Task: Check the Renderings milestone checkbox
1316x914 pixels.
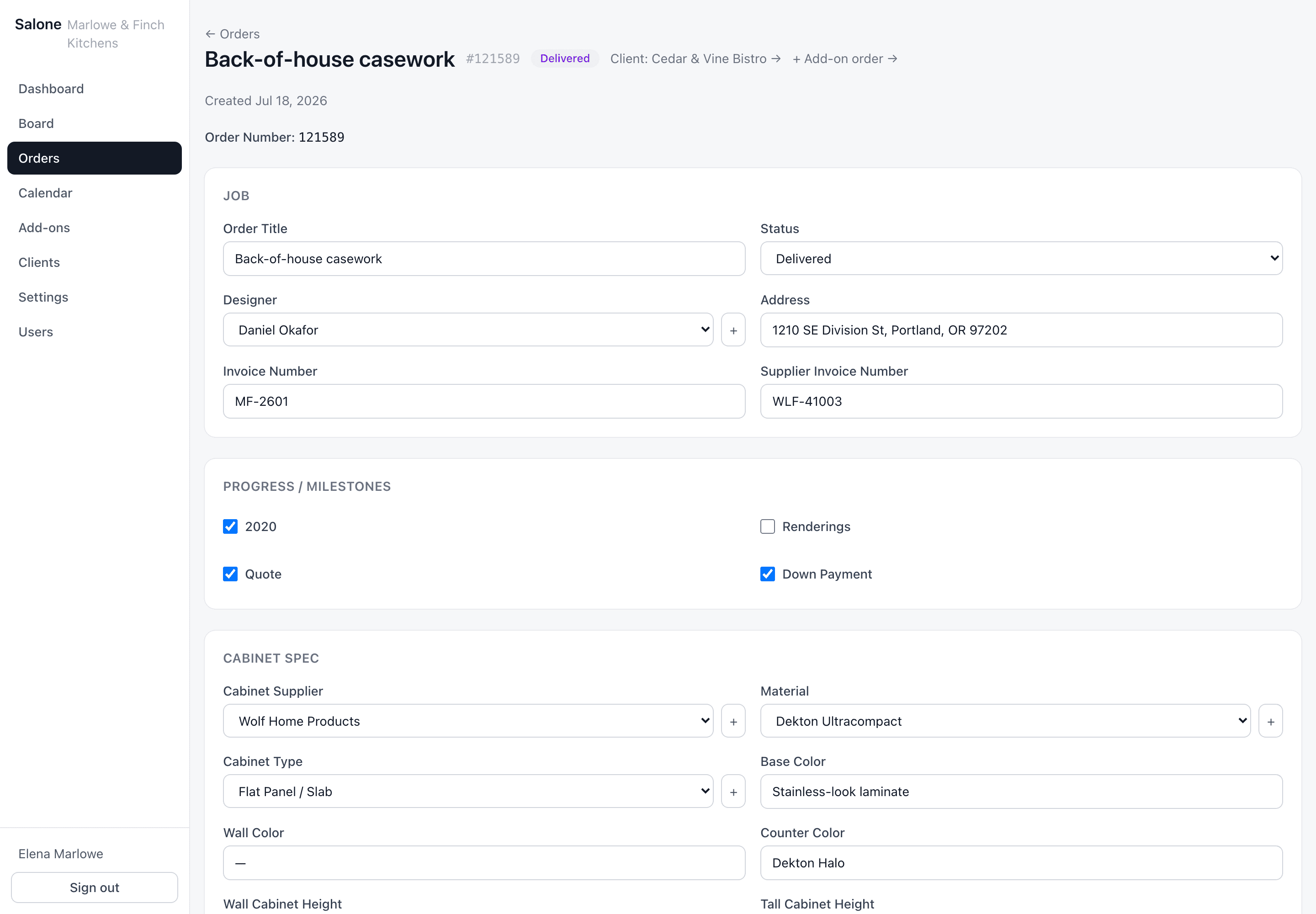Action: coord(767,526)
